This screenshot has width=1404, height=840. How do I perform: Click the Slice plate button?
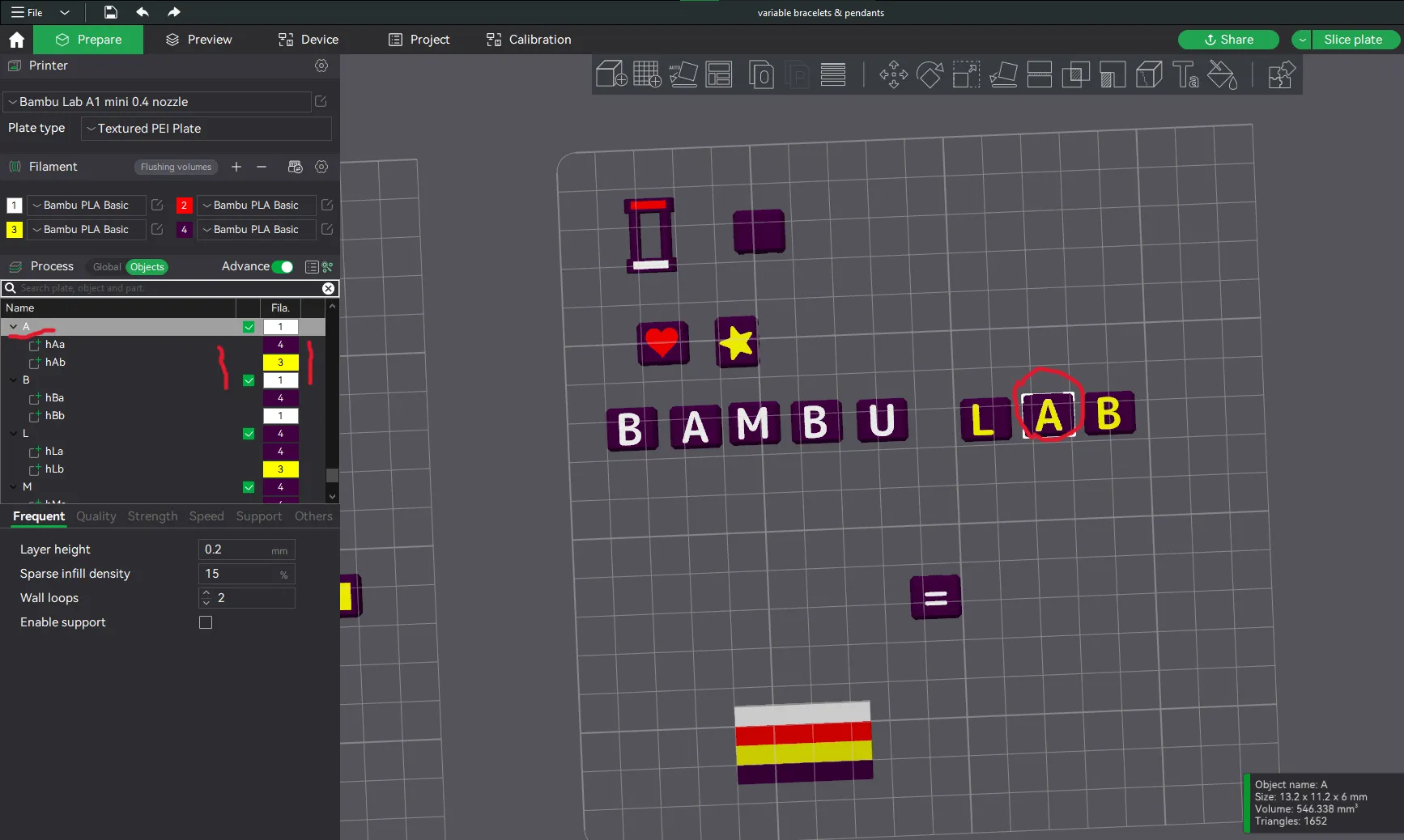[1353, 40]
